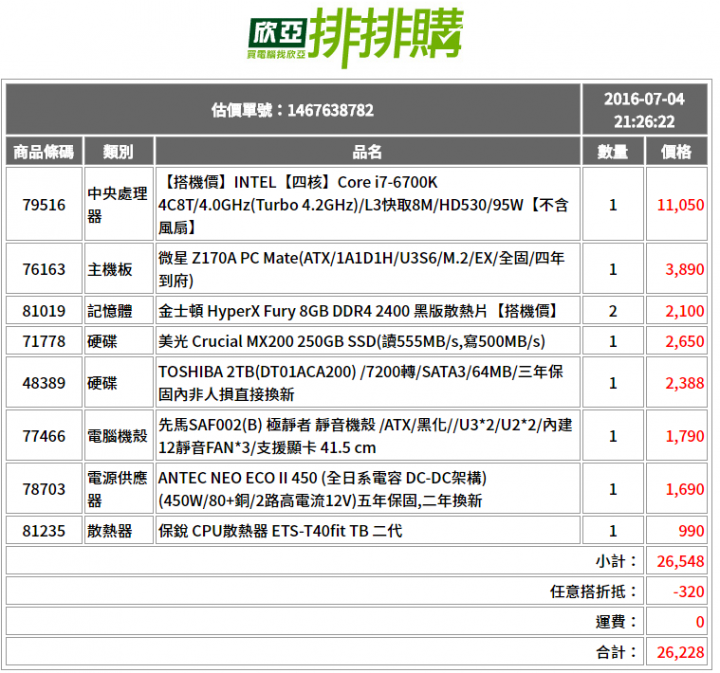The width and height of the screenshot is (720, 673).
Task: Click the price 2,100
Action: [x=685, y=311]
